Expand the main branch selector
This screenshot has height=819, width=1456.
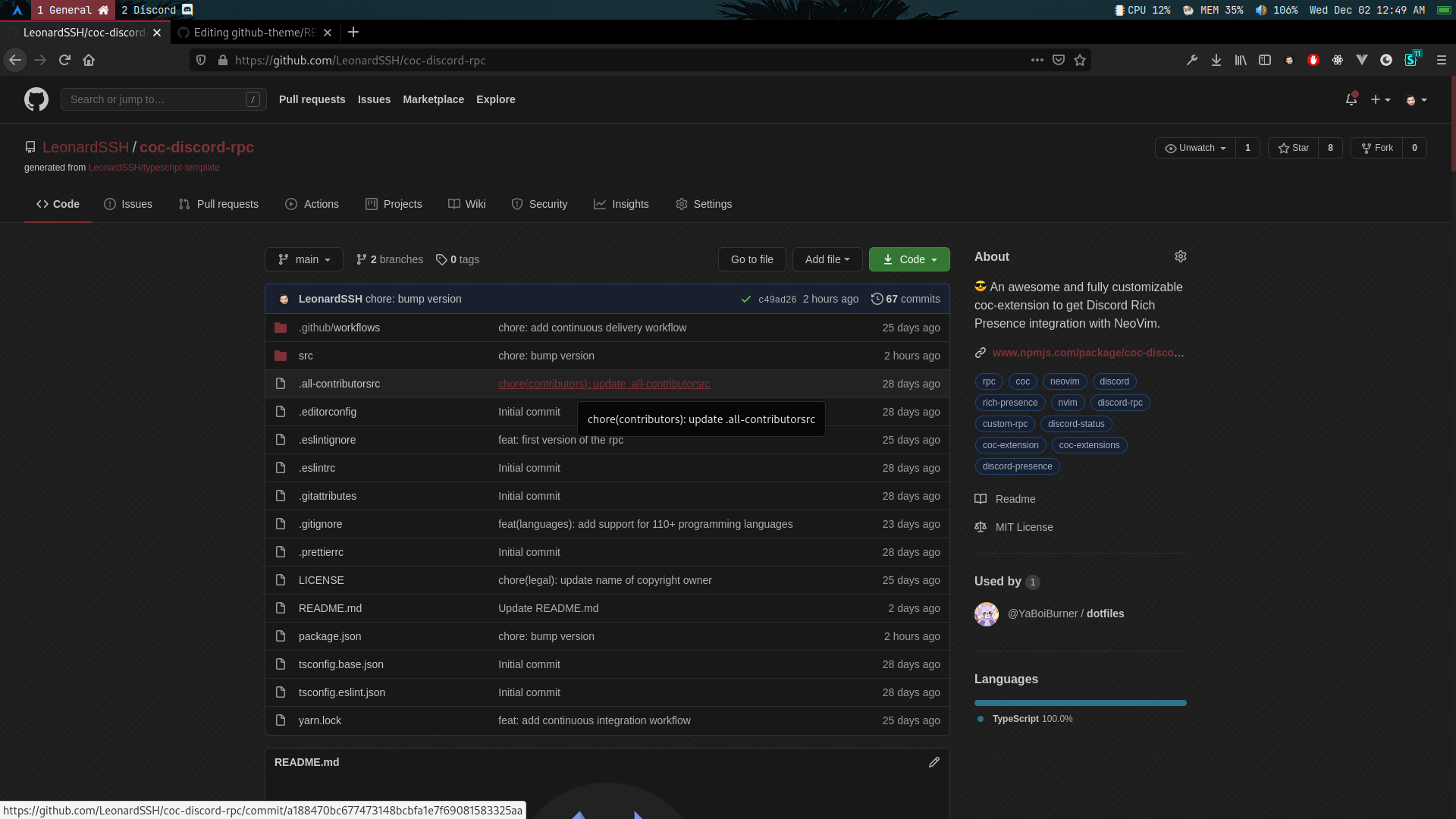[x=304, y=259]
